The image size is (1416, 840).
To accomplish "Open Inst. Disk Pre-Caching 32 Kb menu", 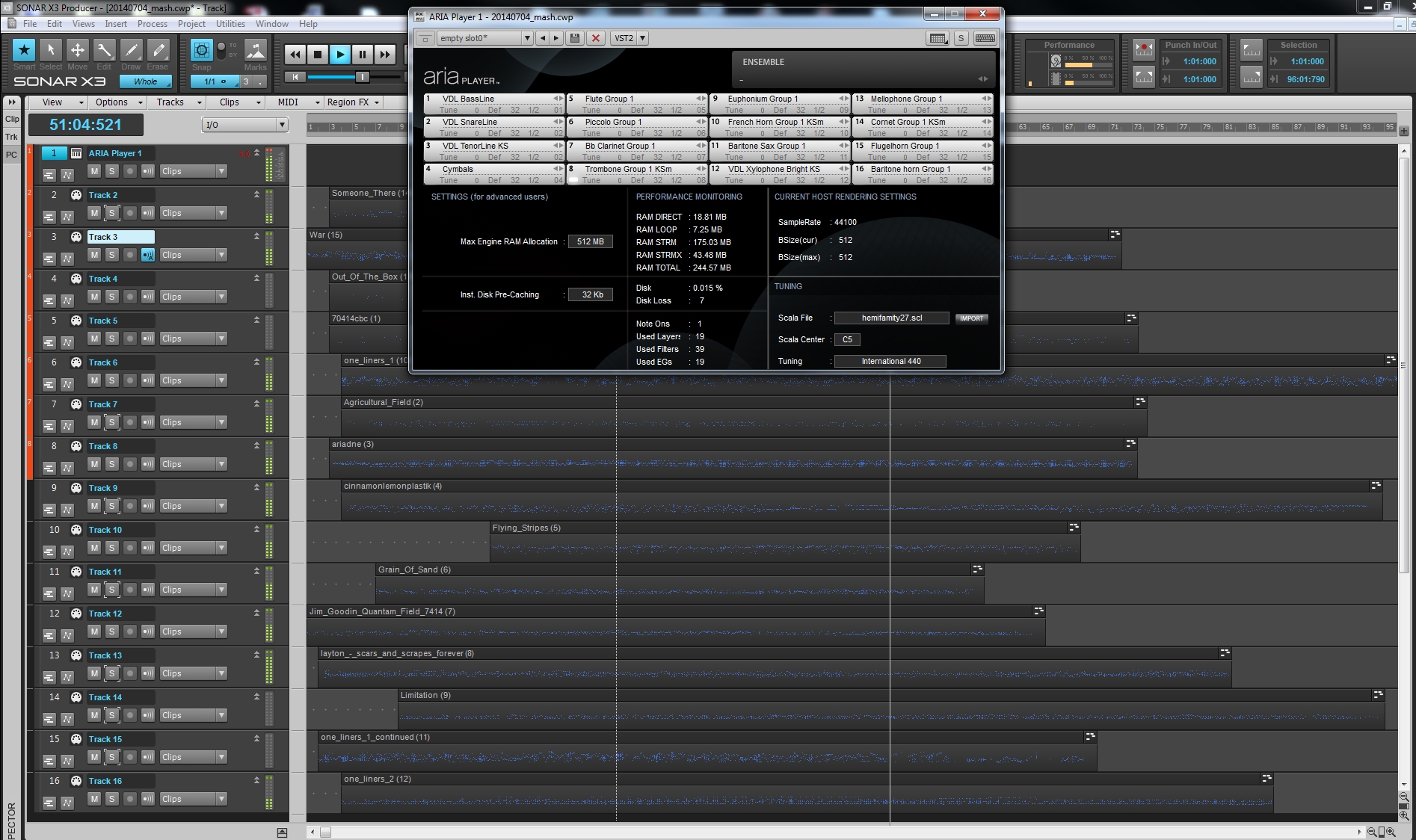I will click(x=590, y=294).
